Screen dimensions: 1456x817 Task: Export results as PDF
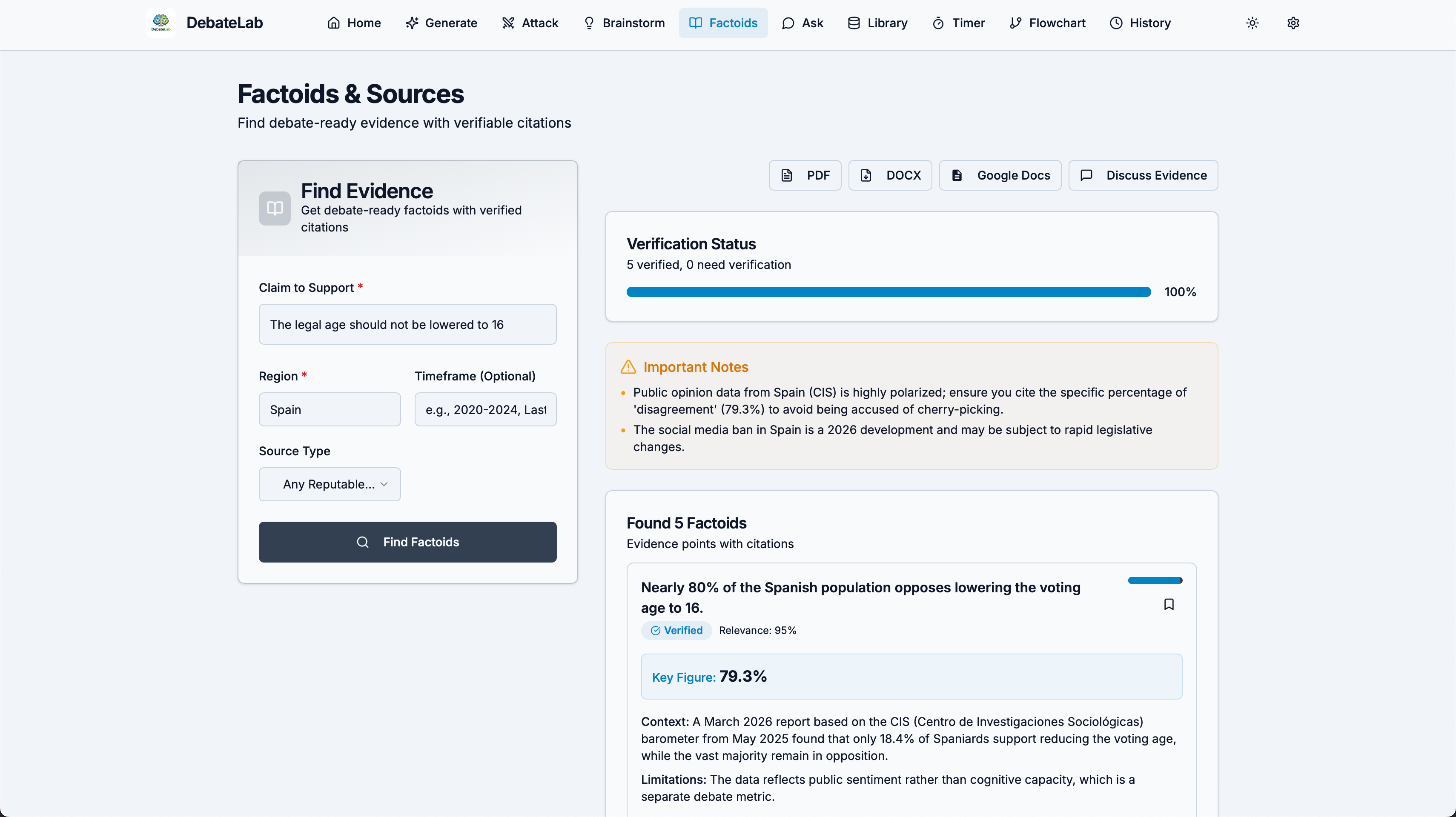804,175
